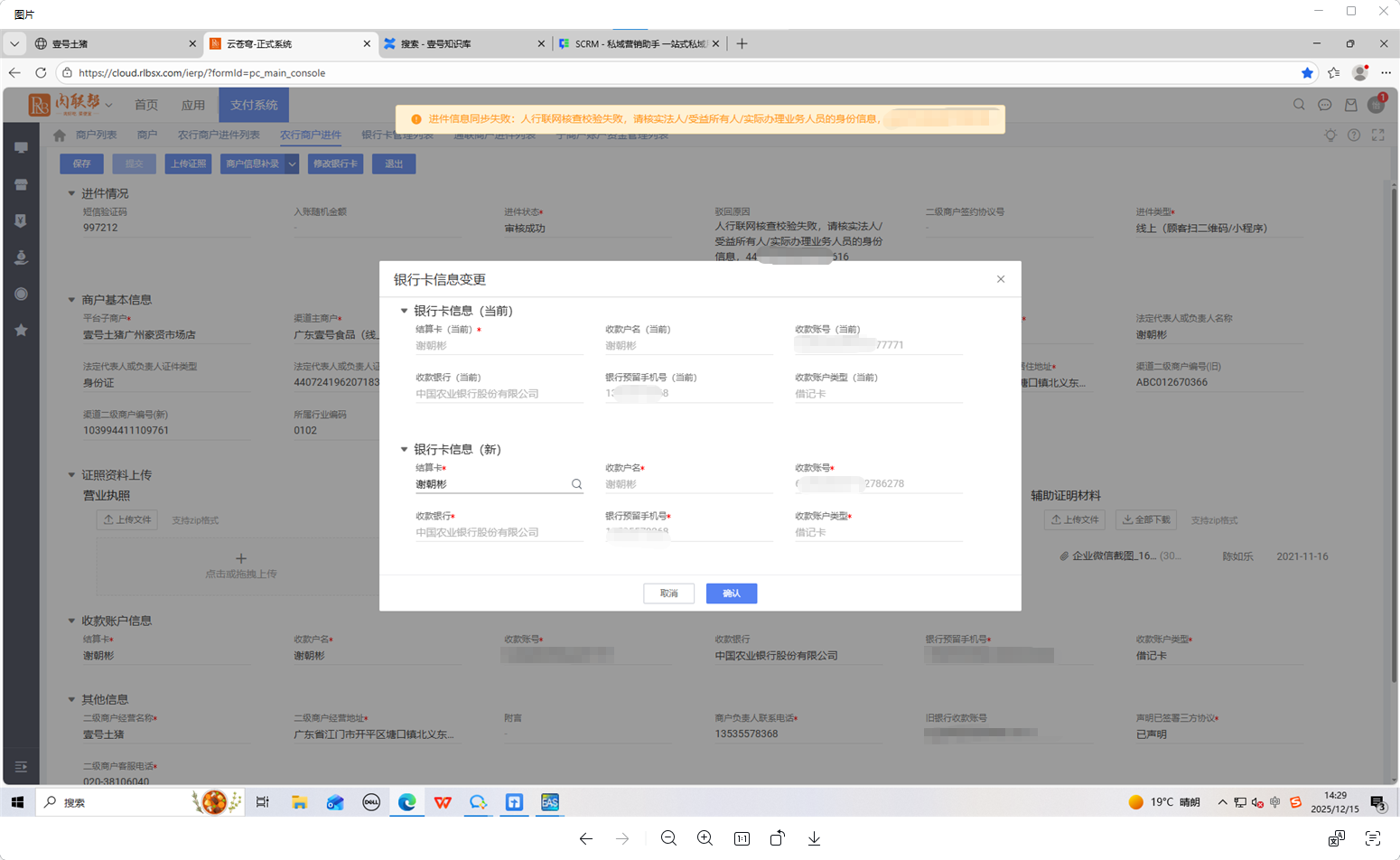Click the browser refresh icon
1400x860 pixels.
tap(41, 72)
